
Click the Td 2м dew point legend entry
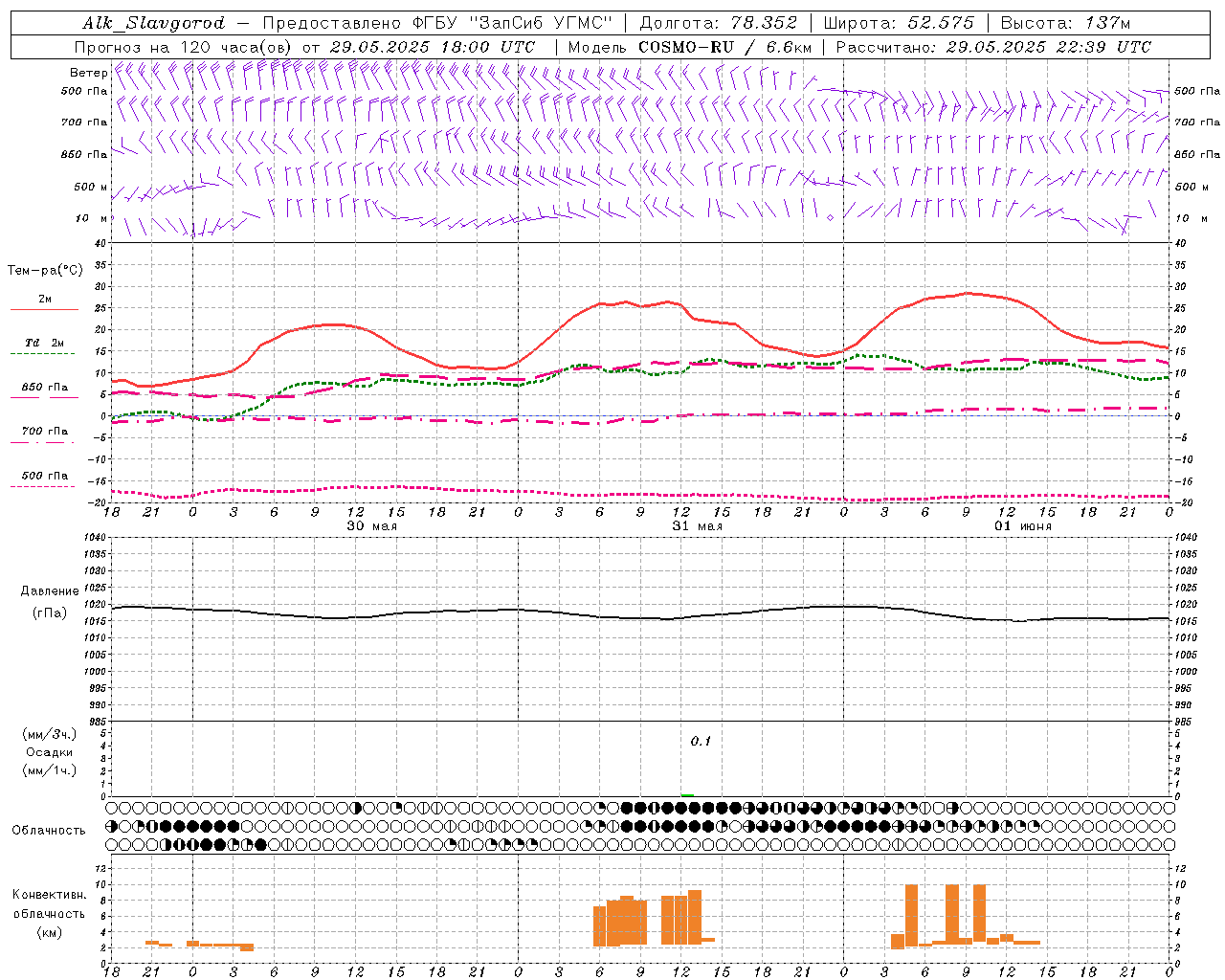click(44, 343)
